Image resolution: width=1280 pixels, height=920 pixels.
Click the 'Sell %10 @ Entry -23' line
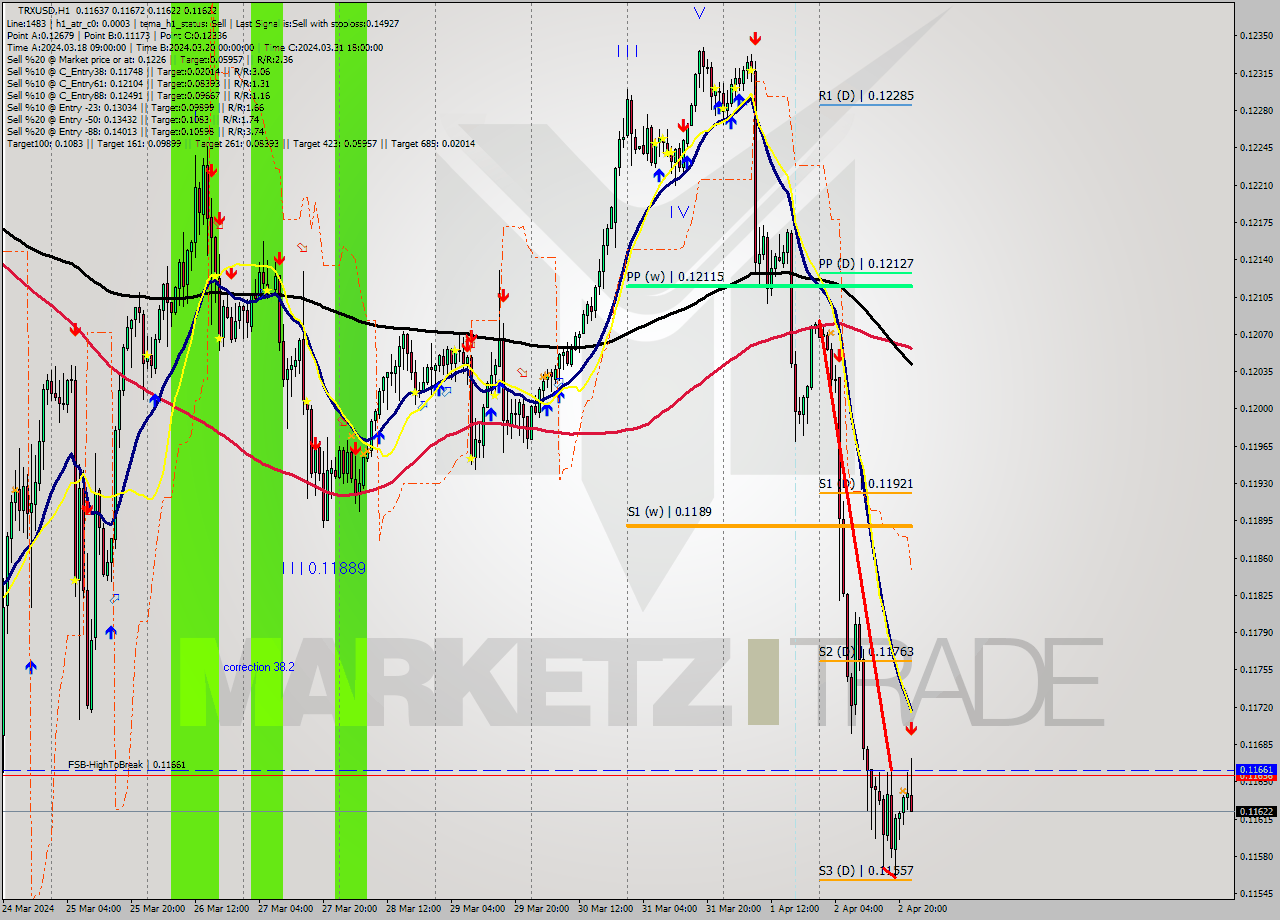[135, 107]
